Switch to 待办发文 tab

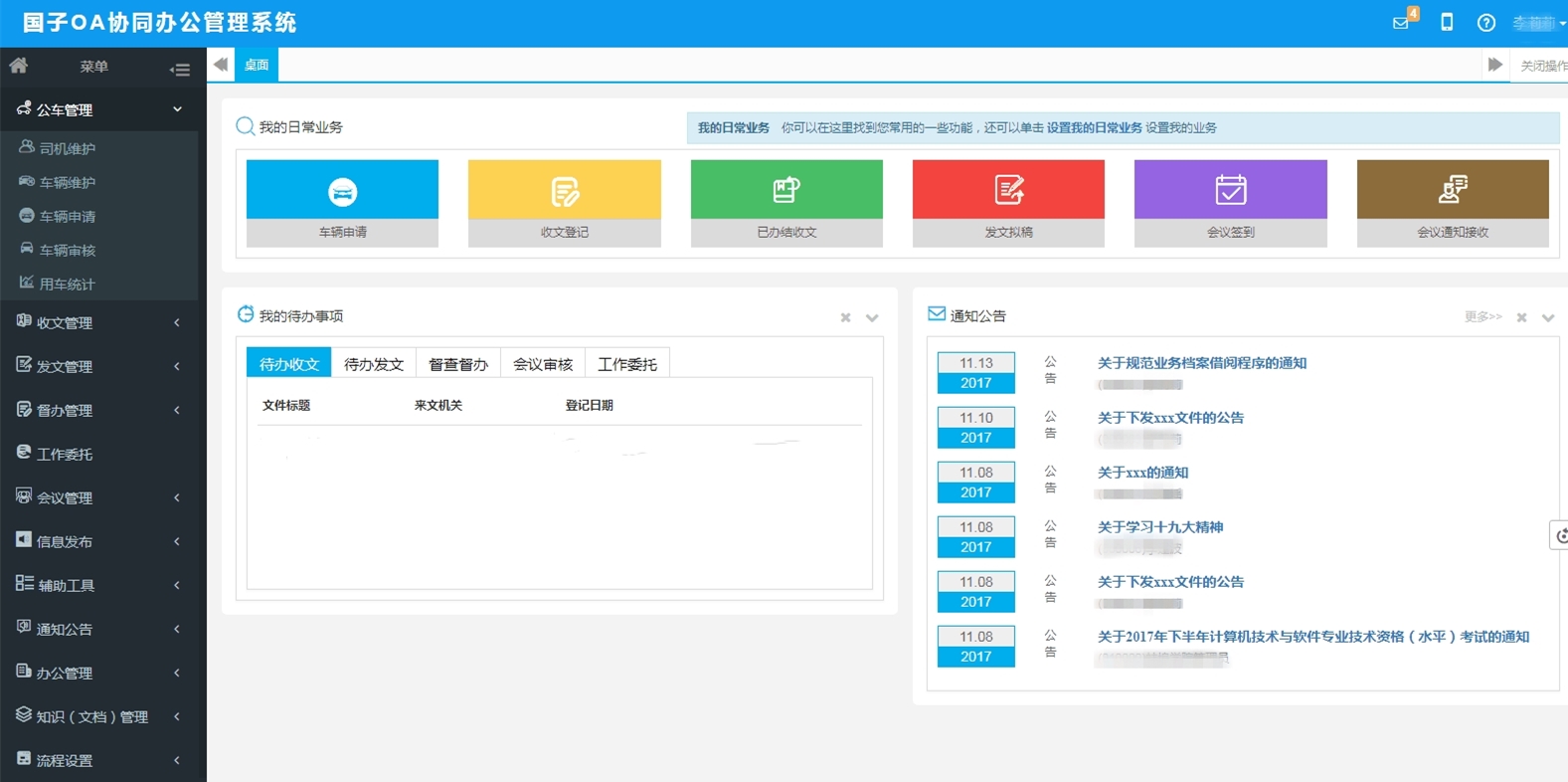(x=374, y=364)
